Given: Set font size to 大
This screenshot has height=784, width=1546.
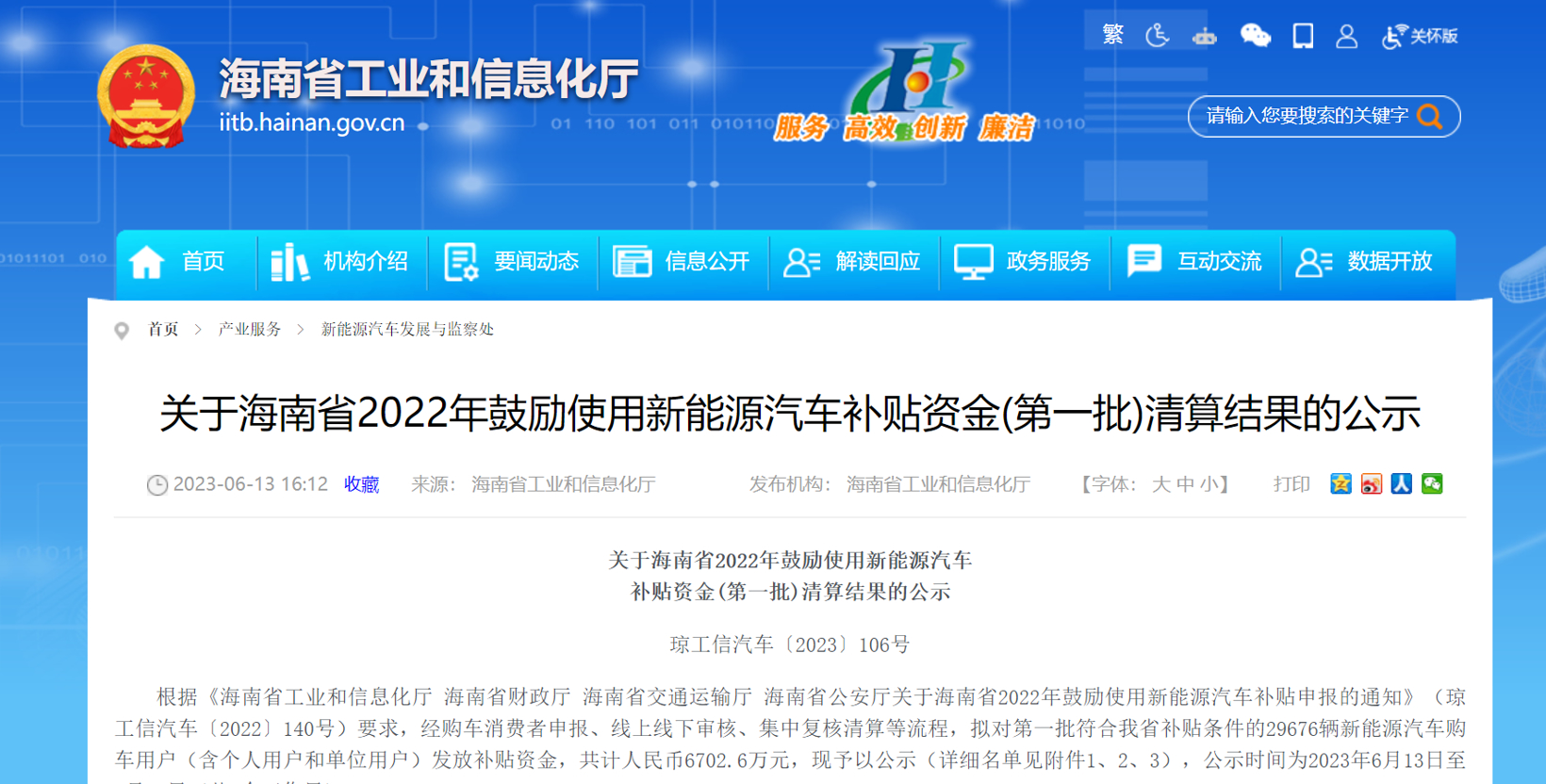Looking at the screenshot, I should 1161,484.
